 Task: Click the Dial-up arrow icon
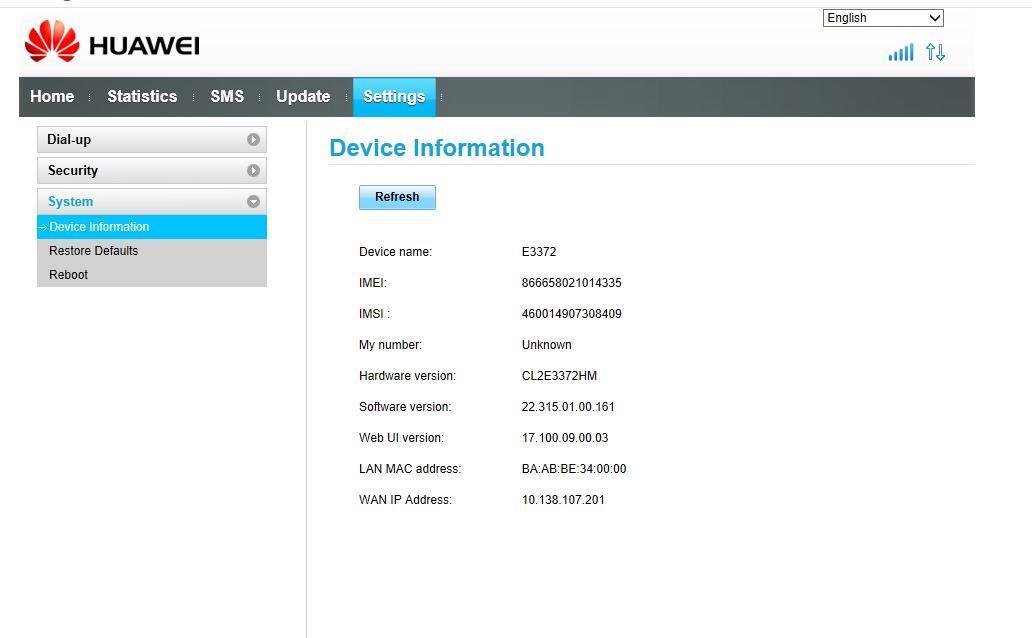pos(253,140)
